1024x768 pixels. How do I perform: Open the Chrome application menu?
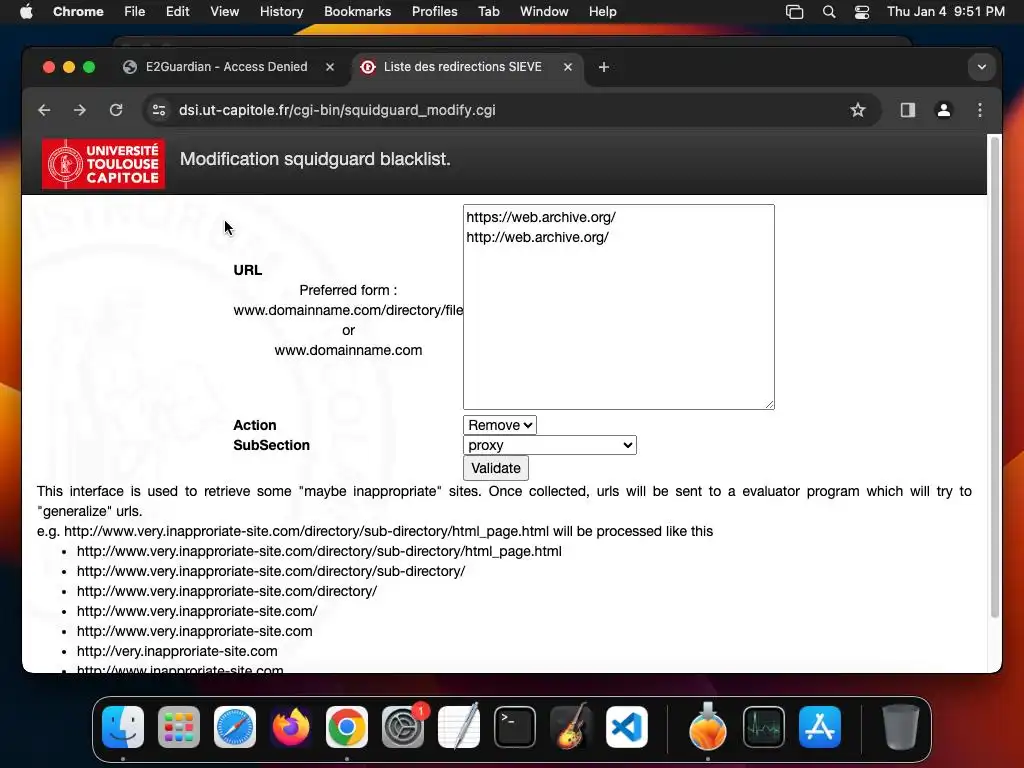pos(78,12)
